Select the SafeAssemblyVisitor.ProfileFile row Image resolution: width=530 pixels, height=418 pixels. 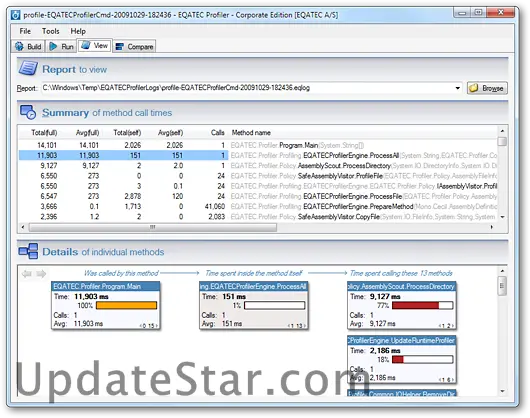(258, 176)
